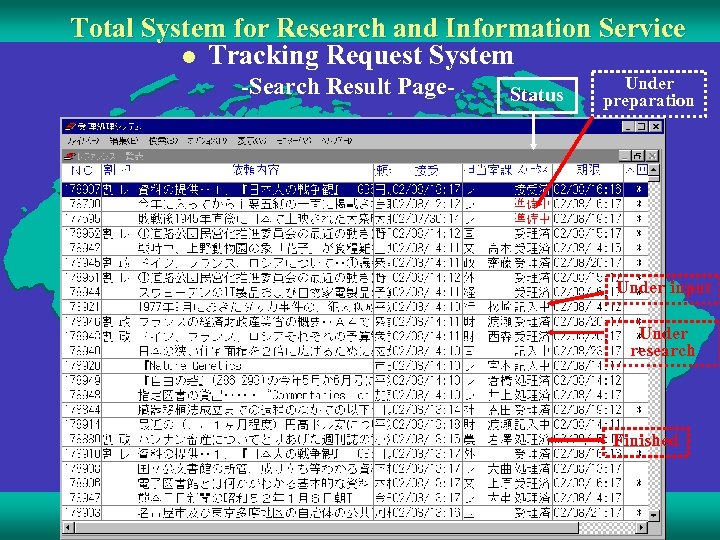
Task: Maximize the main application window
Action: point(641,126)
